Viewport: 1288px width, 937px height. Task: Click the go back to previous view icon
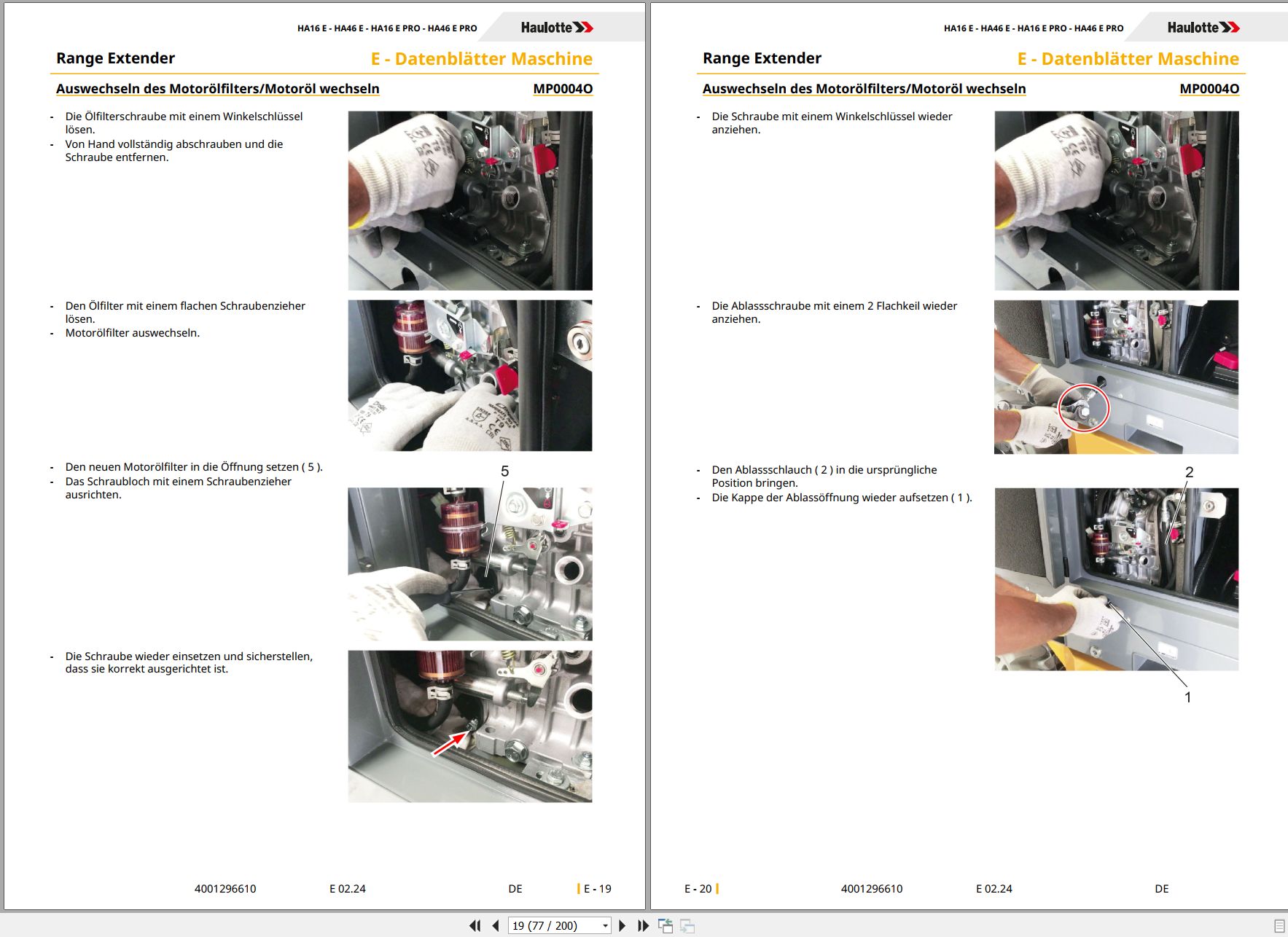point(666,925)
